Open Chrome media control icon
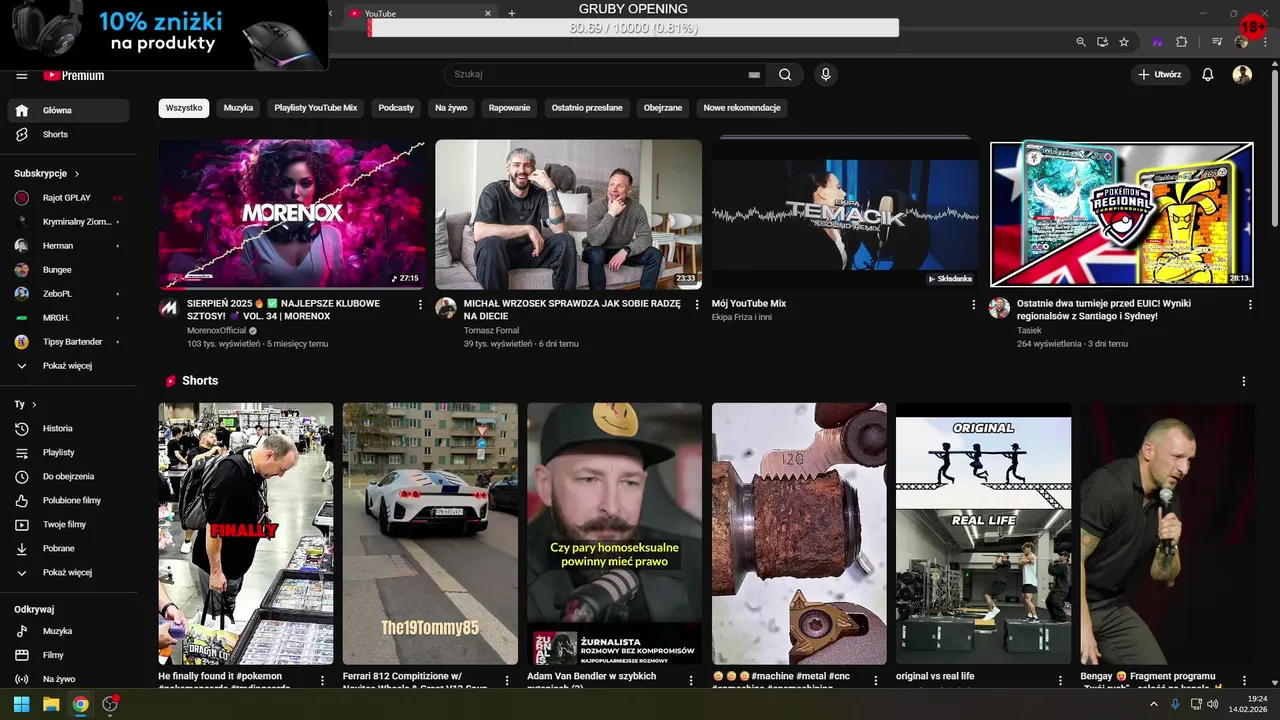 (x=1217, y=42)
